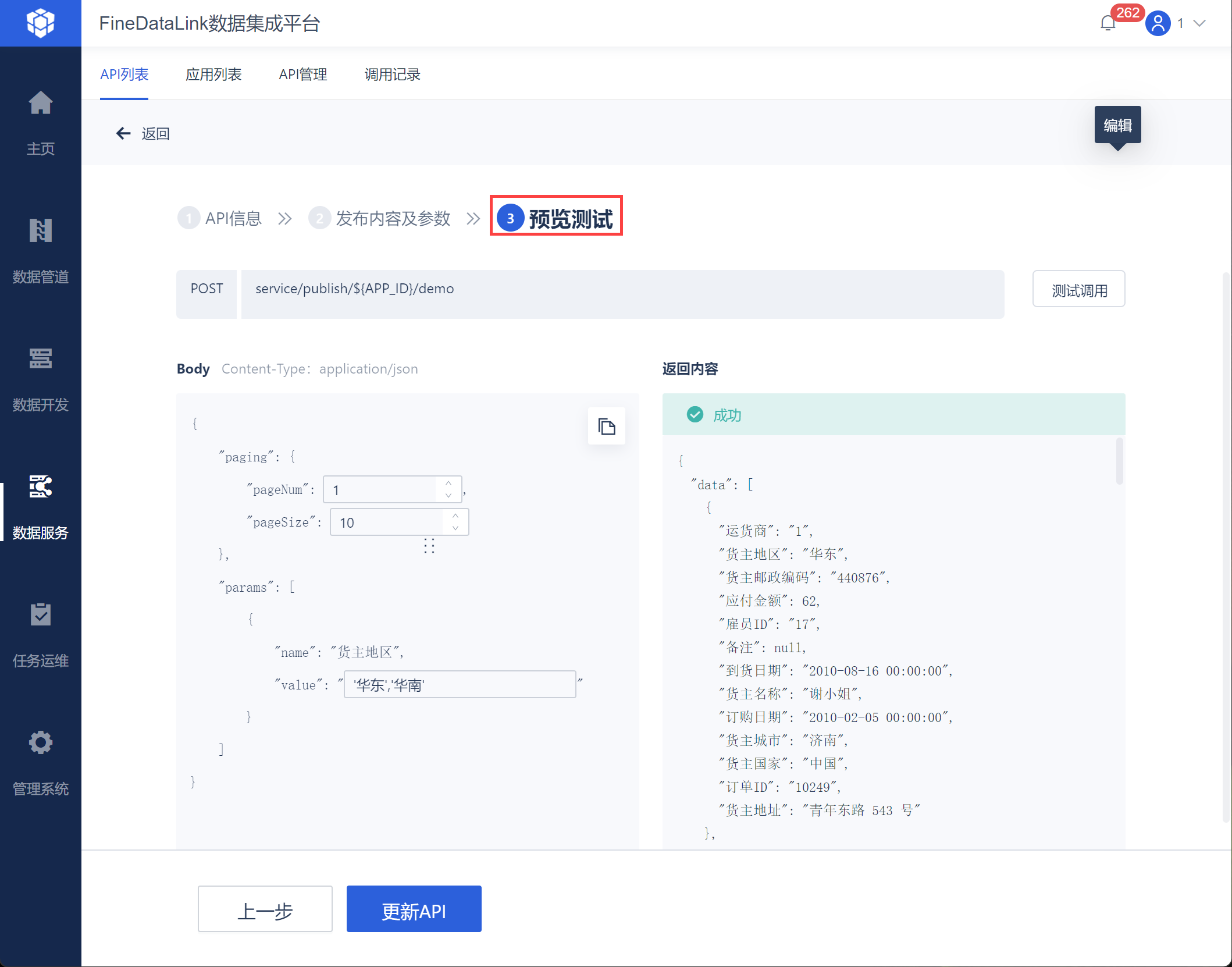Click the notification bell icon

tap(1108, 23)
